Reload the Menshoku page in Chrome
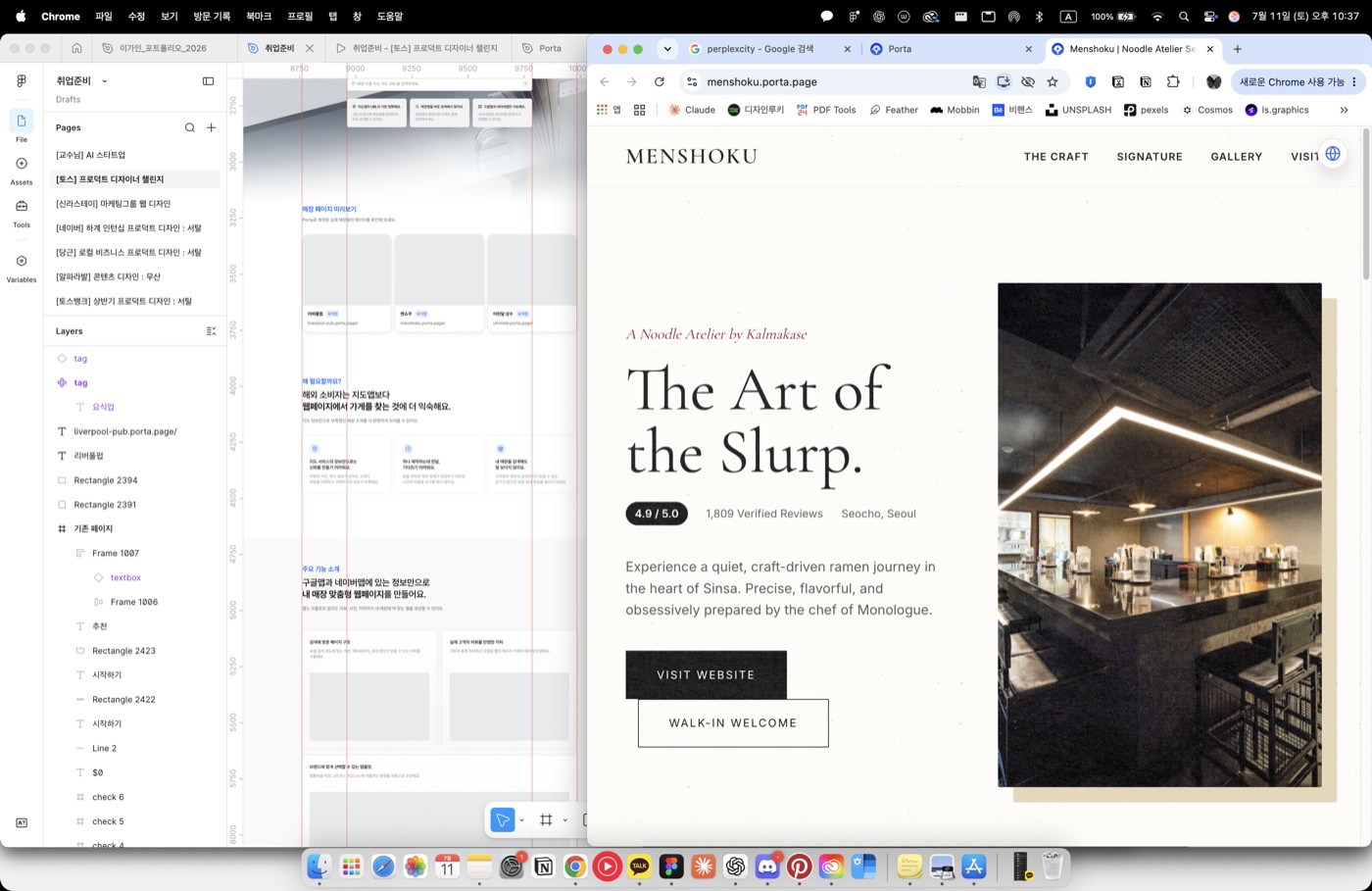This screenshot has width=1372, height=891. 660,82
